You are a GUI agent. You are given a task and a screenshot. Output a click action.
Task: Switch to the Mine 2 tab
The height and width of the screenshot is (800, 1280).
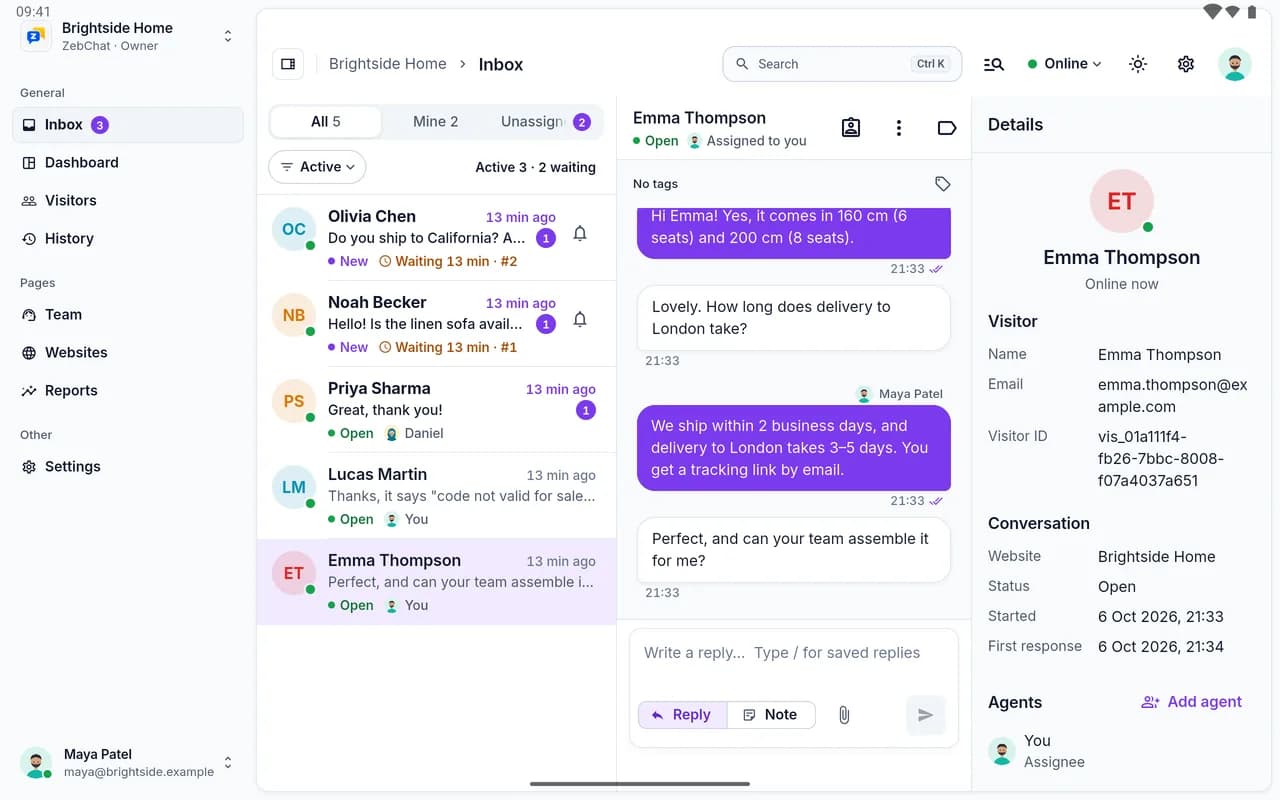[x=436, y=122]
